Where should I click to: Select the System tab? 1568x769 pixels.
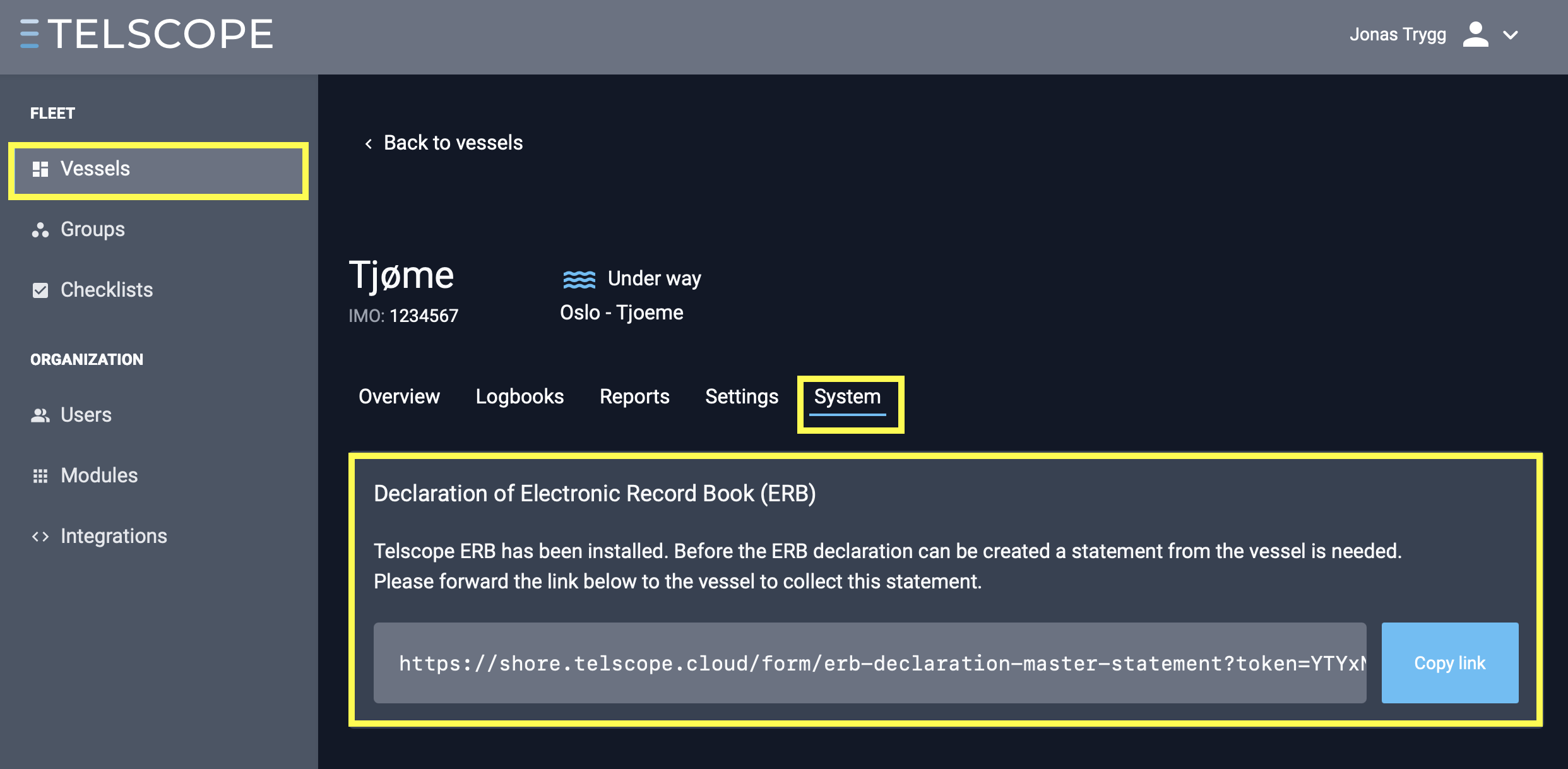click(847, 396)
